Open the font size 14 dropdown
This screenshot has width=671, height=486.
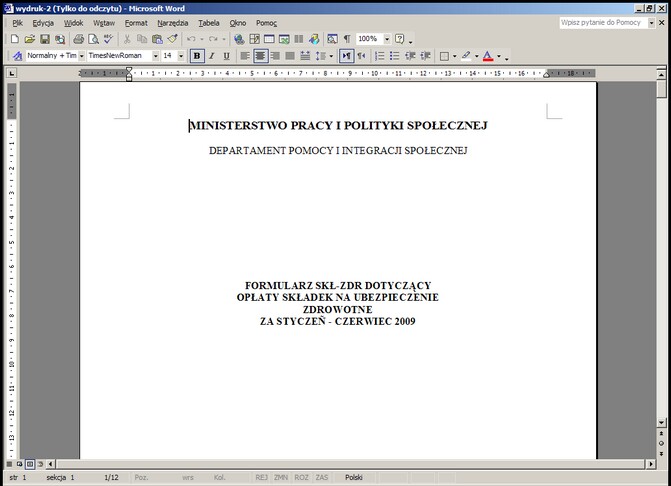click(x=181, y=56)
